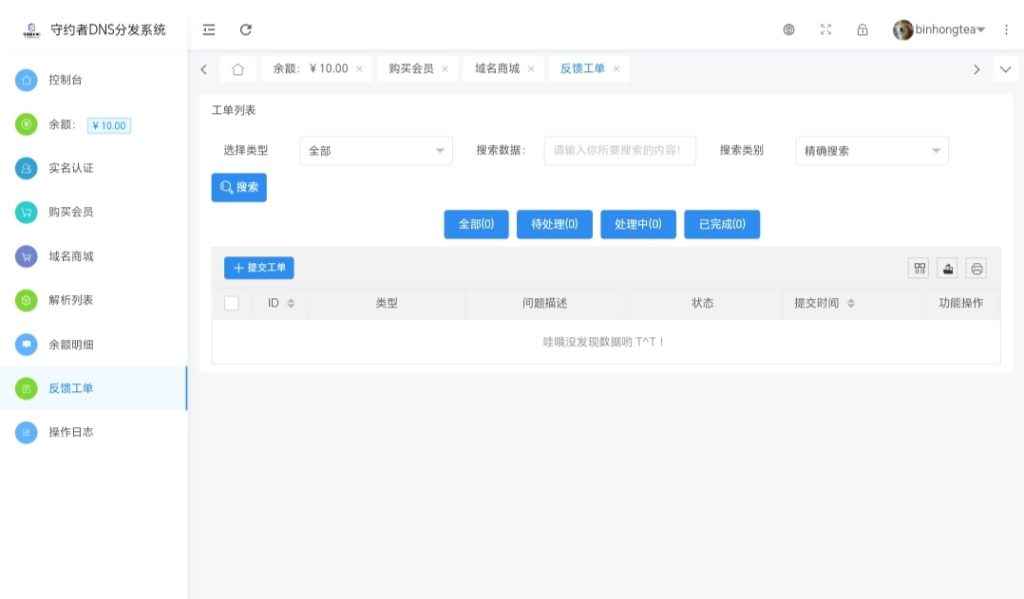
Task: Toggle the select-all checkbox in table header
Action: 231,303
